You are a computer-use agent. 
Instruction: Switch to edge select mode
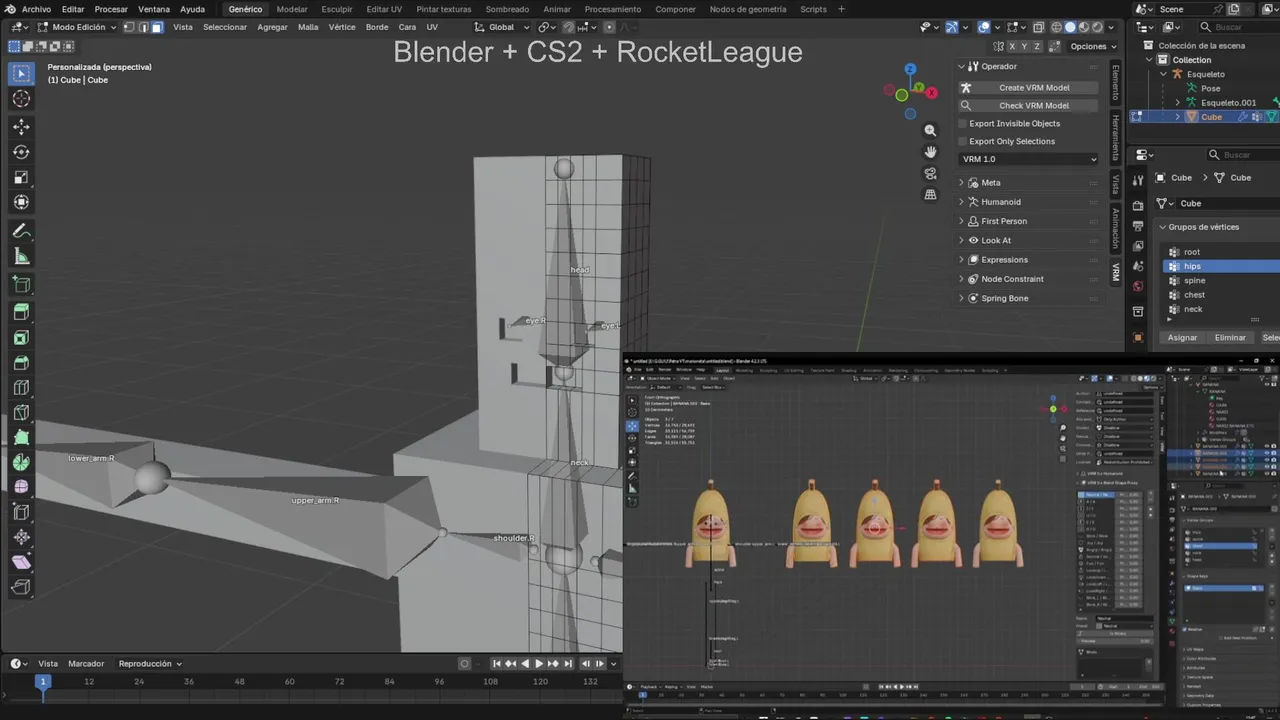tap(143, 27)
